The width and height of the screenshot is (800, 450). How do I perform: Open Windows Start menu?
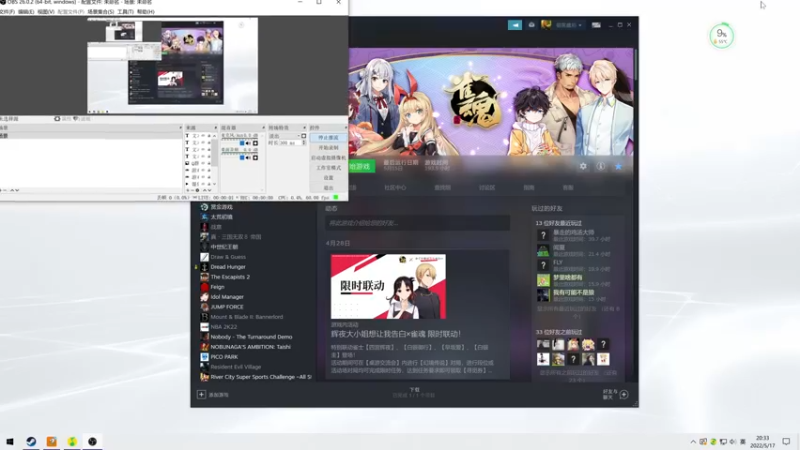pos(10,441)
